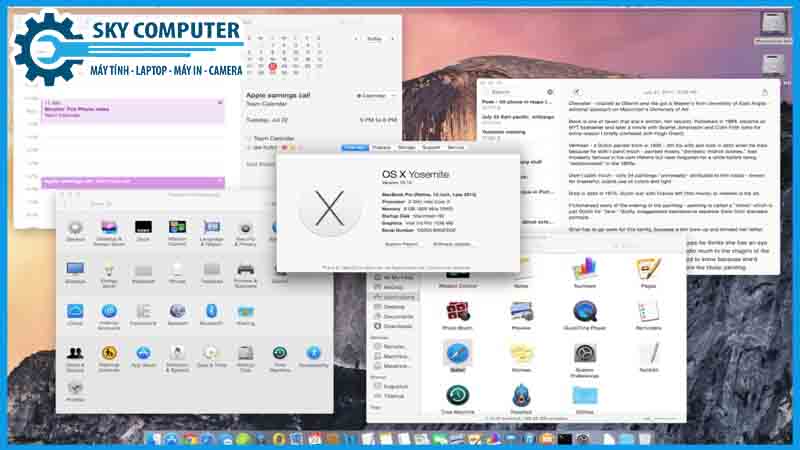Open Displays preferences pane
This screenshot has width=800, height=450.
76,273
